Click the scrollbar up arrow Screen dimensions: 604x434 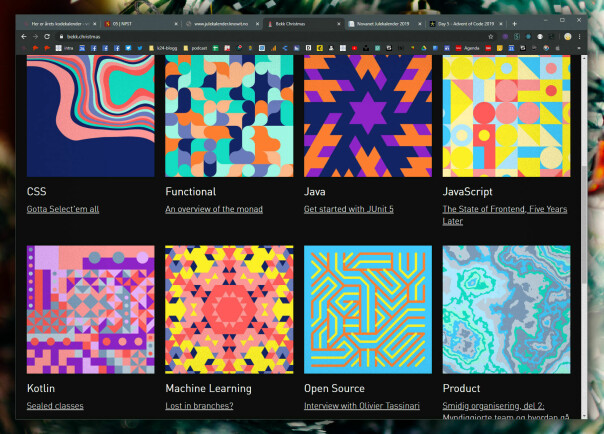coord(584,58)
